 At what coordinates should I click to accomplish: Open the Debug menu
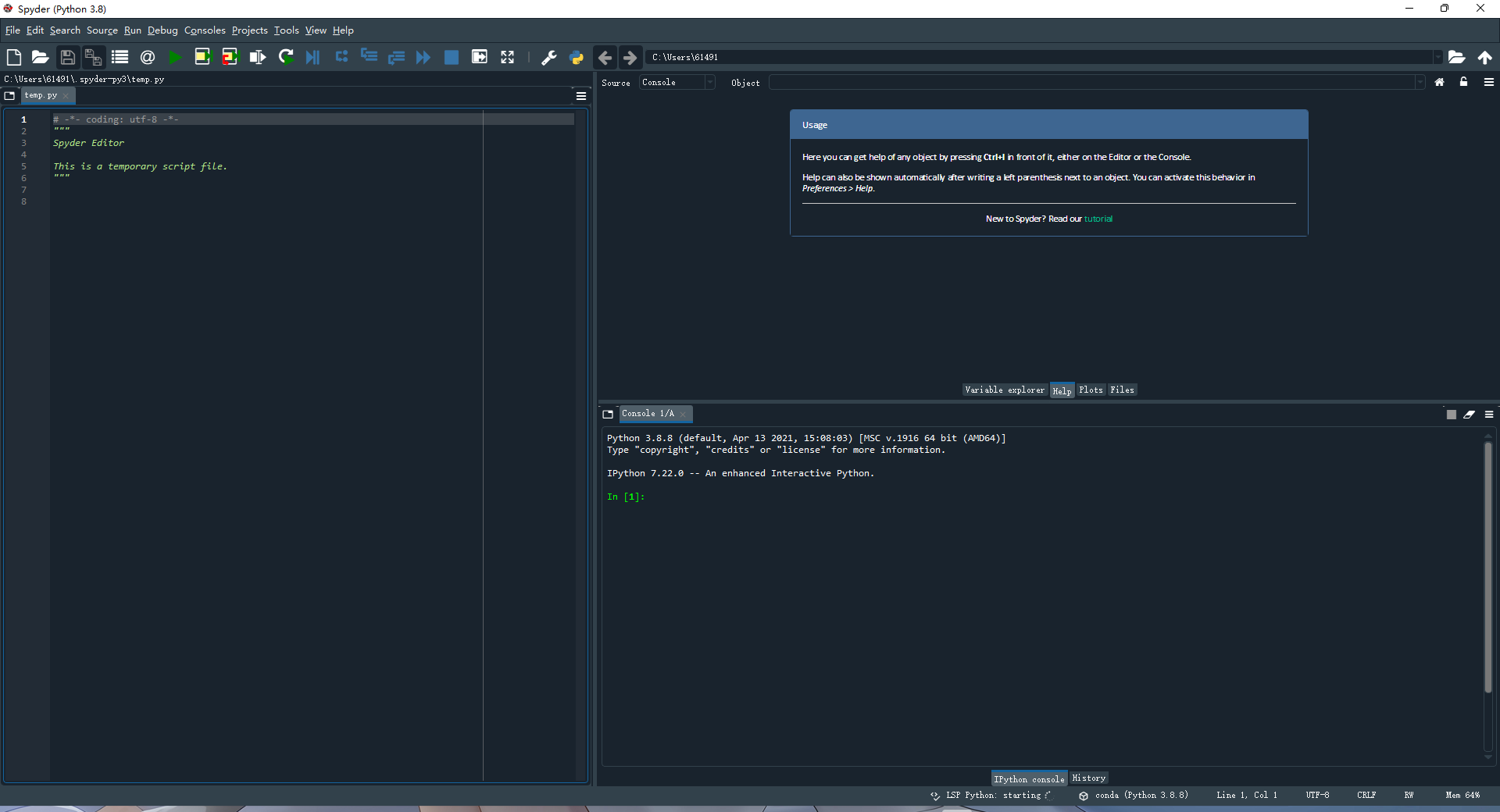coord(162,30)
